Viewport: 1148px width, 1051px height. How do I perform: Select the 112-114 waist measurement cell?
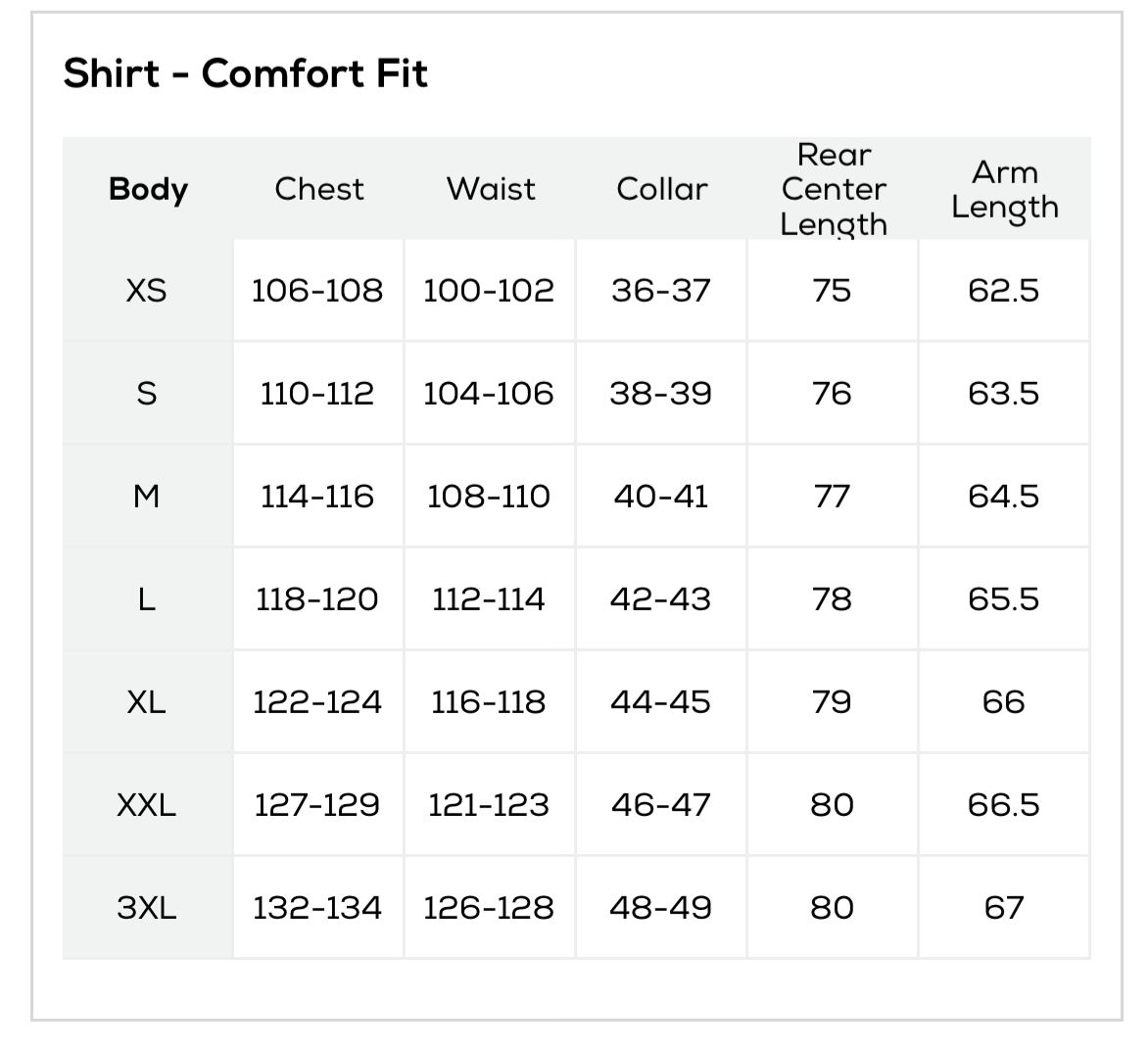point(489,599)
